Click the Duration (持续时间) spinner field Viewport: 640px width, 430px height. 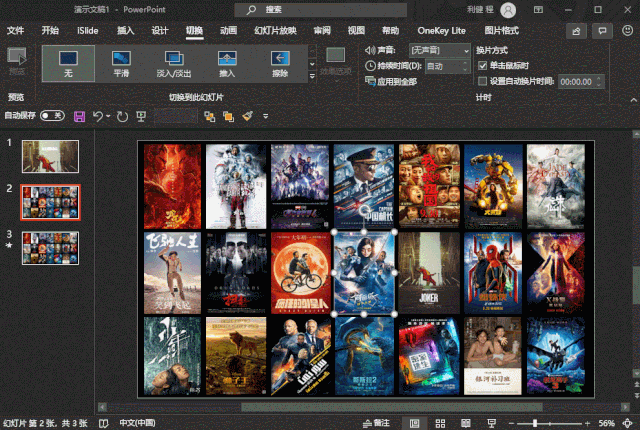point(447,66)
